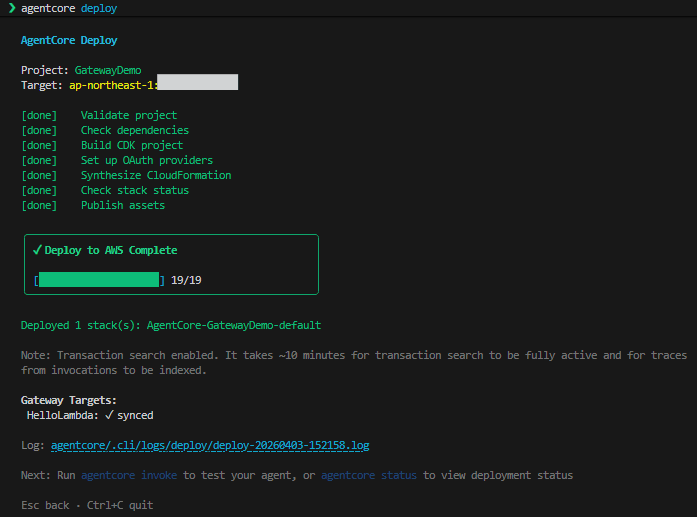Click the green prompt chevron at top
This screenshot has width=697, height=517.
(x=11, y=8)
